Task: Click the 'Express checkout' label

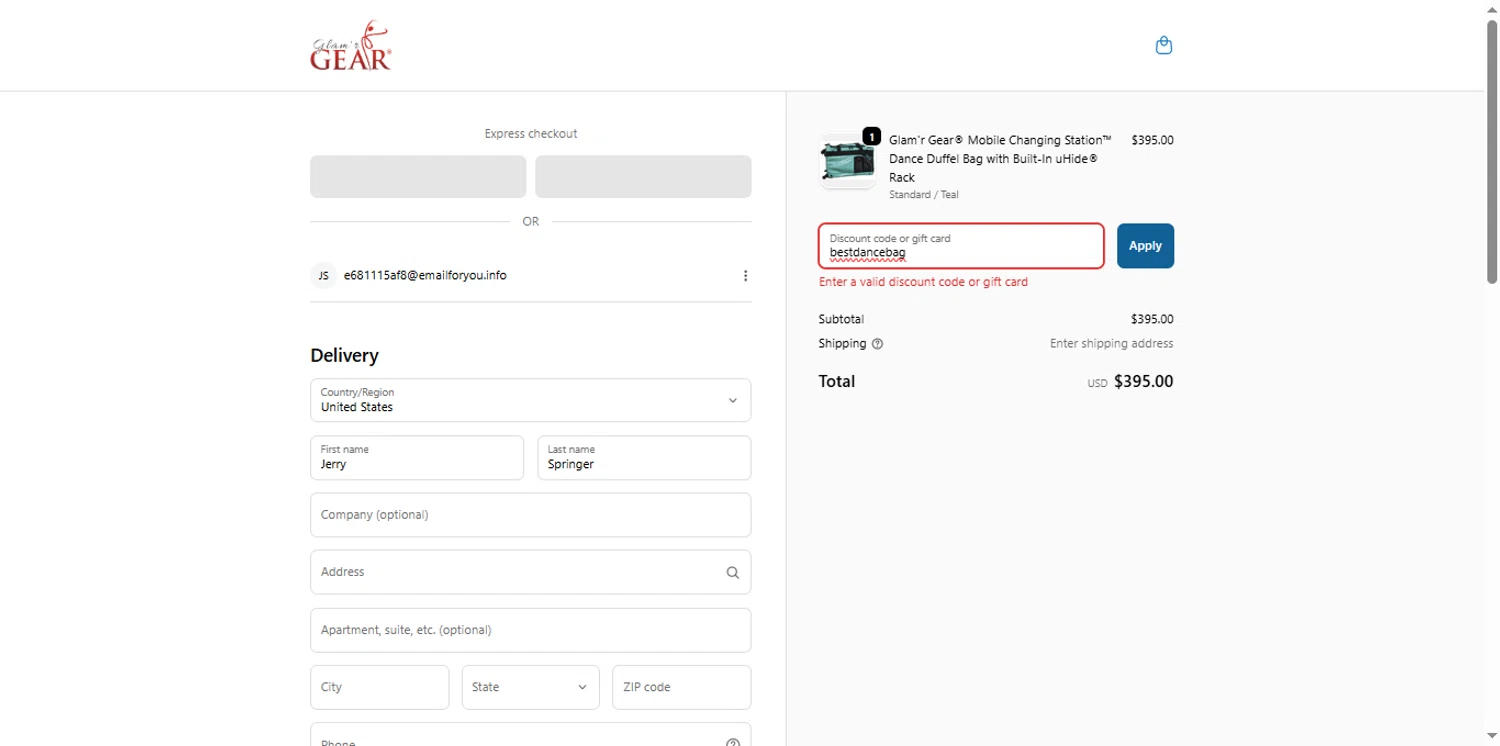Action: click(x=531, y=134)
